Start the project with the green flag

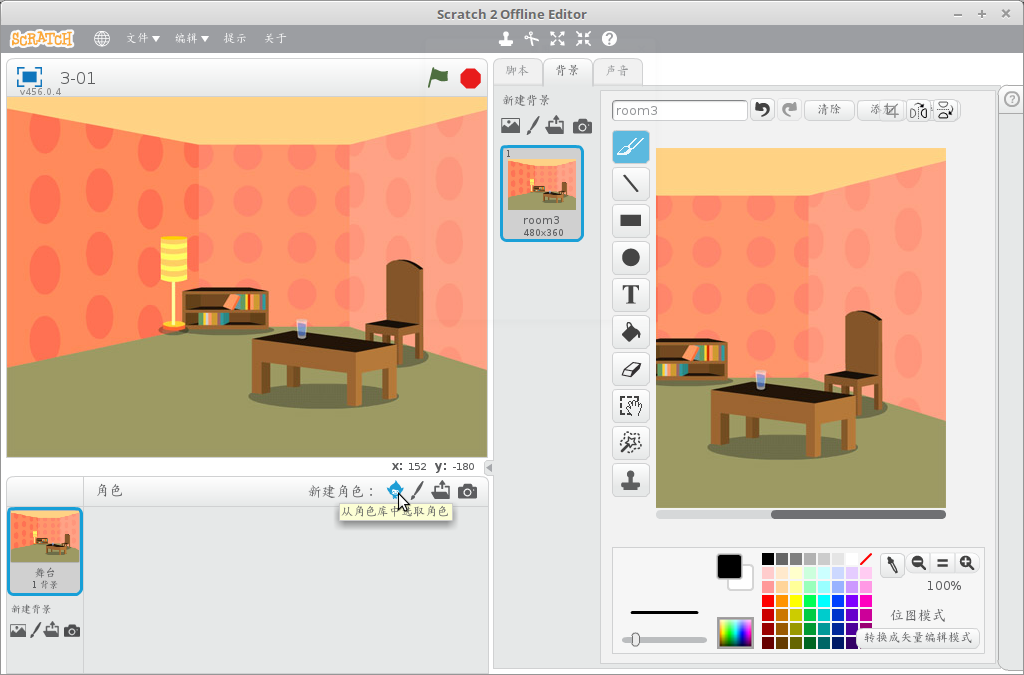point(438,78)
